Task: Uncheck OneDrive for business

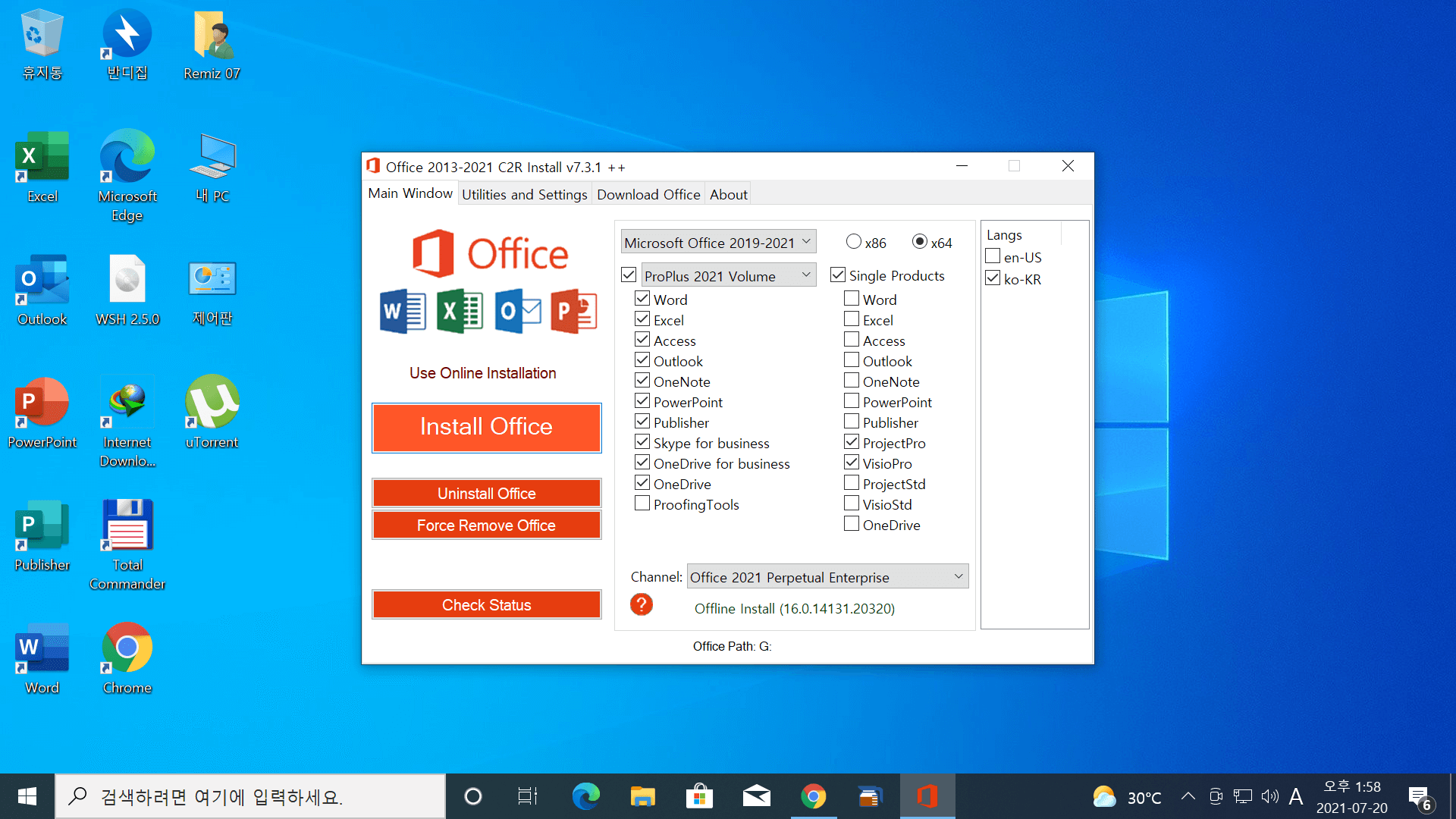Action: [642, 463]
